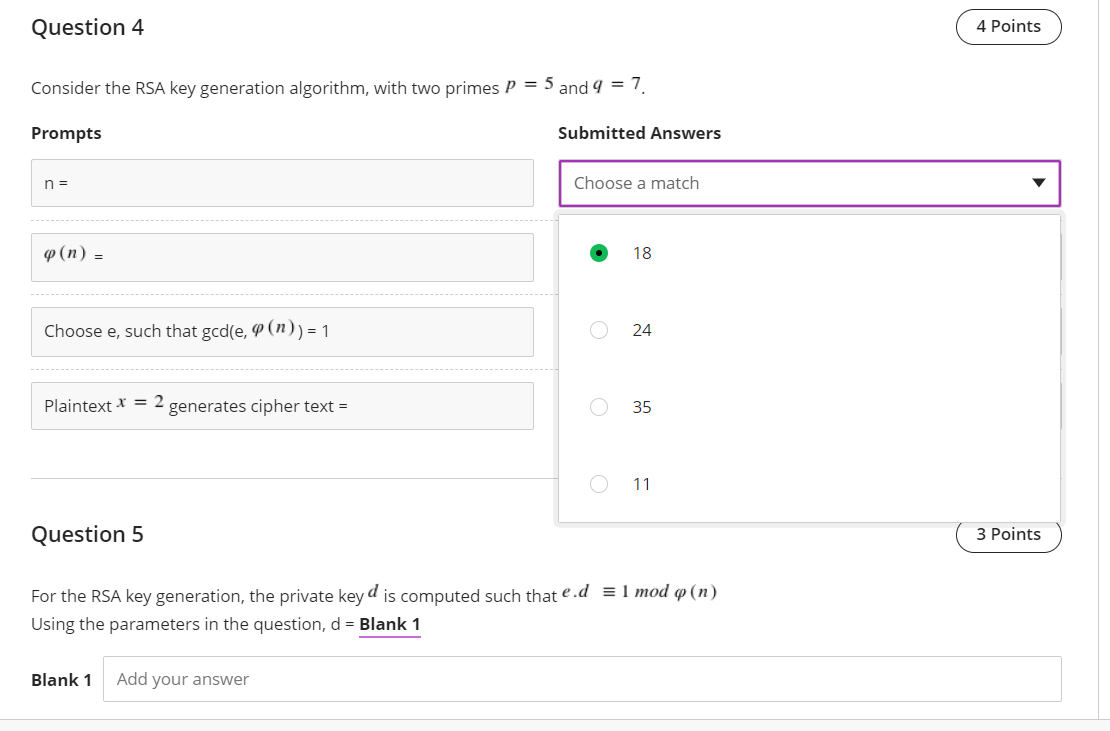Click the Plaintext x = 2 prompt box

point(282,406)
